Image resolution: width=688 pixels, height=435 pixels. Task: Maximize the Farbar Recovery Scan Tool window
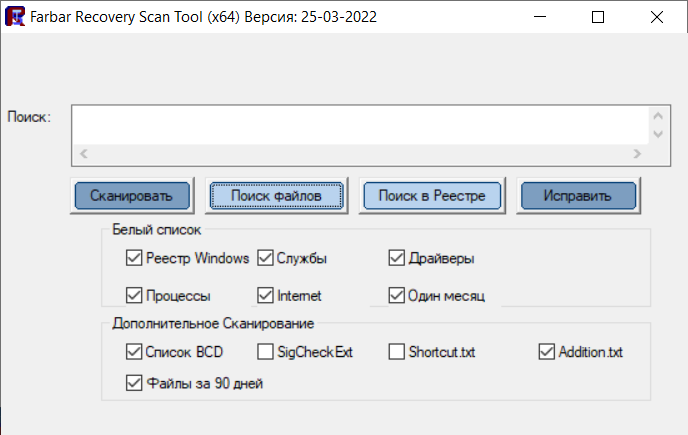(598, 17)
